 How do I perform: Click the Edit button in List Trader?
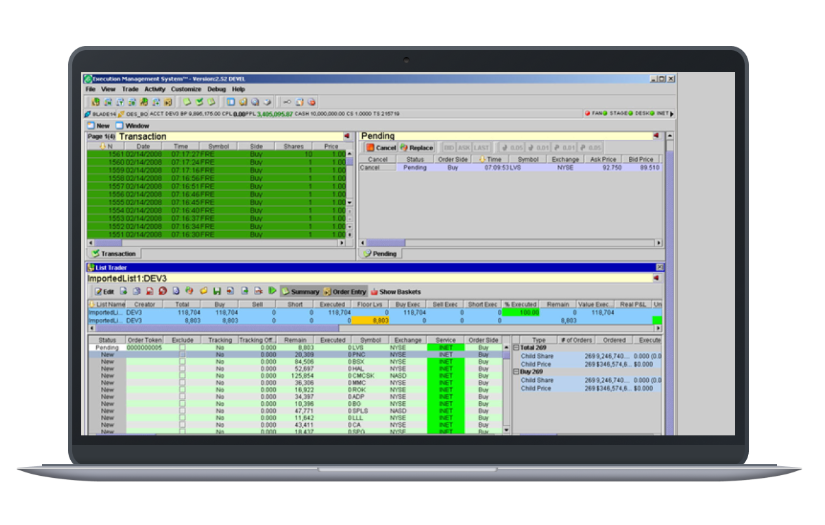[x=104, y=291]
